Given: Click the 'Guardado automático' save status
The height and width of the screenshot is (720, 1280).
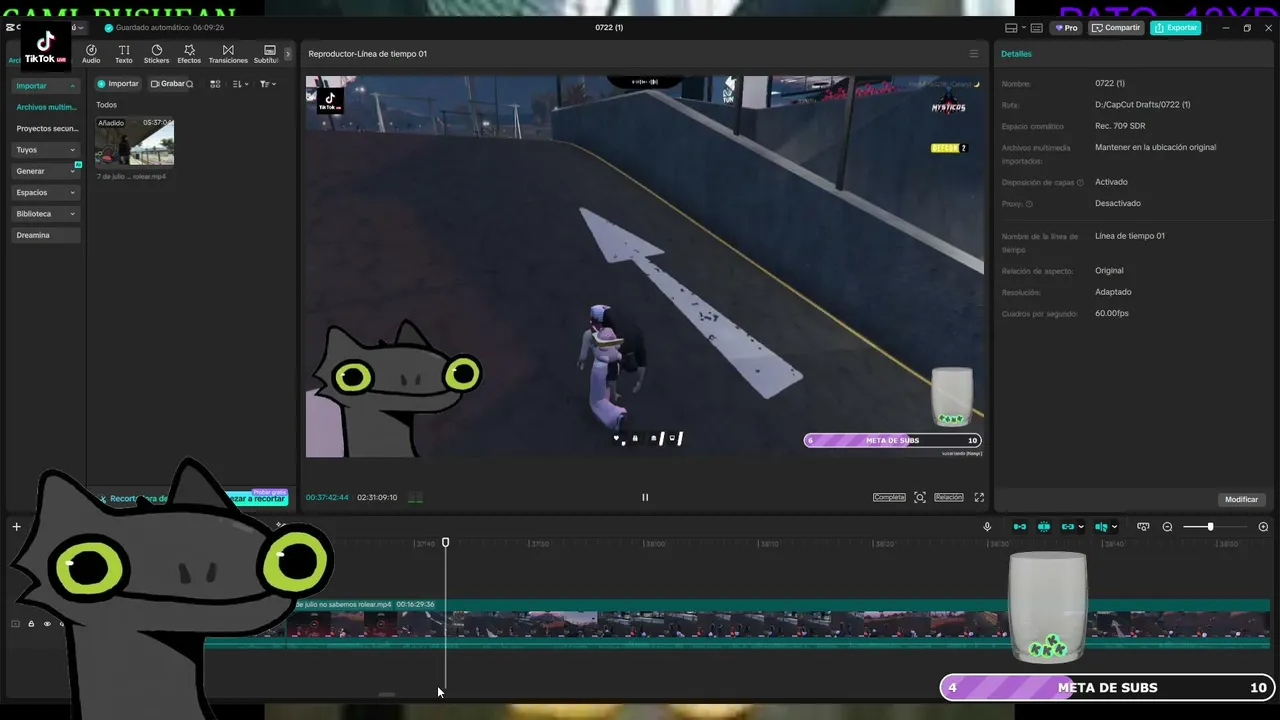Looking at the screenshot, I should tap(164, 28).
